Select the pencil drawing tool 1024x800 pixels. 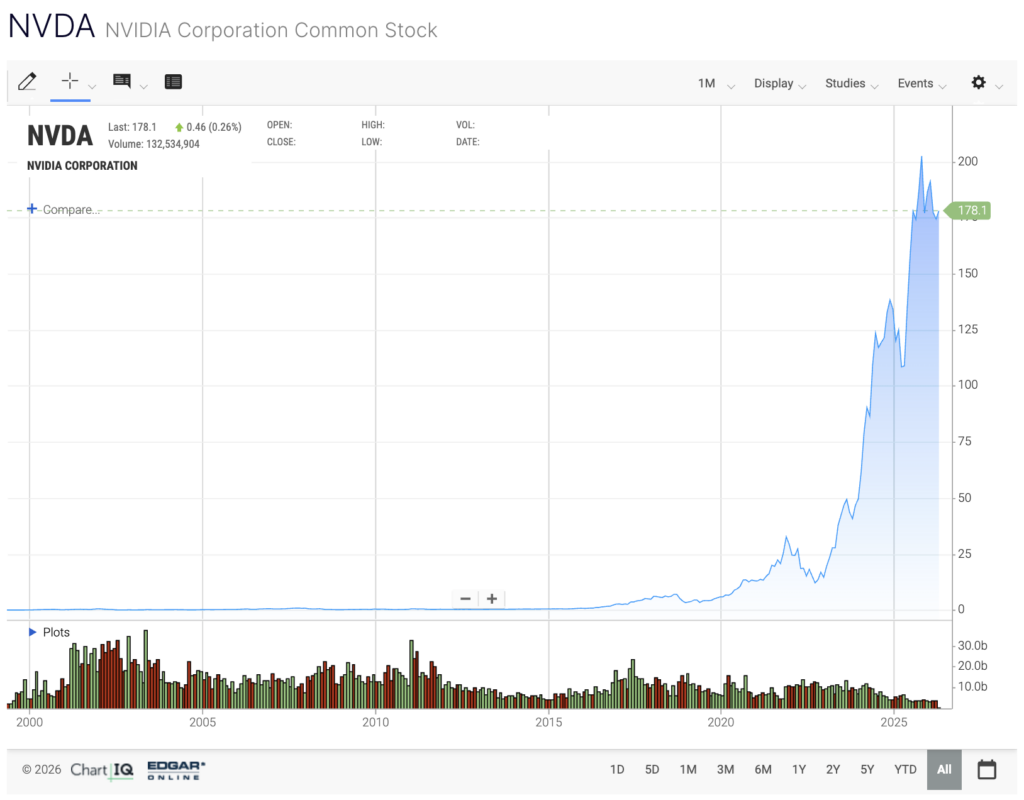[x=27, y=82]
